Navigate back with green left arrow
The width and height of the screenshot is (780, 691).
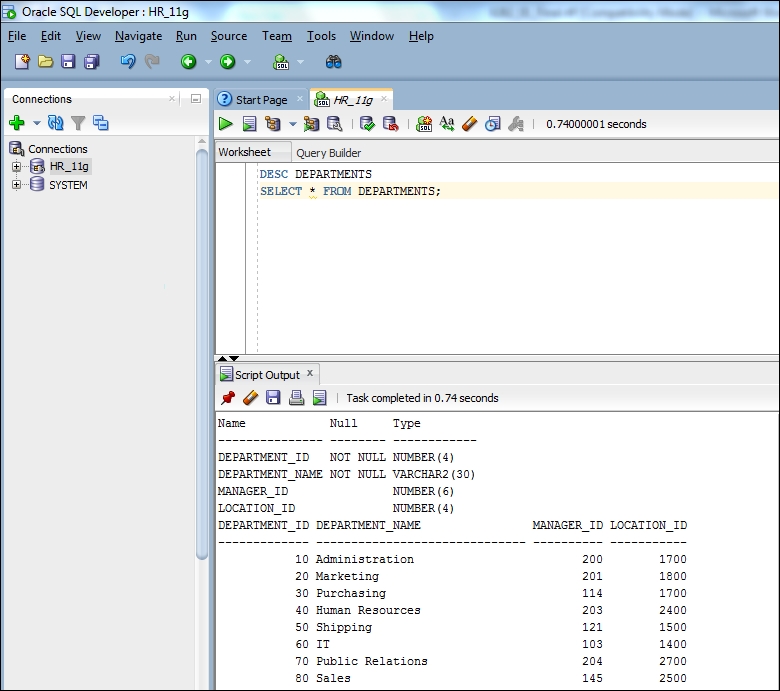(189, 62)
